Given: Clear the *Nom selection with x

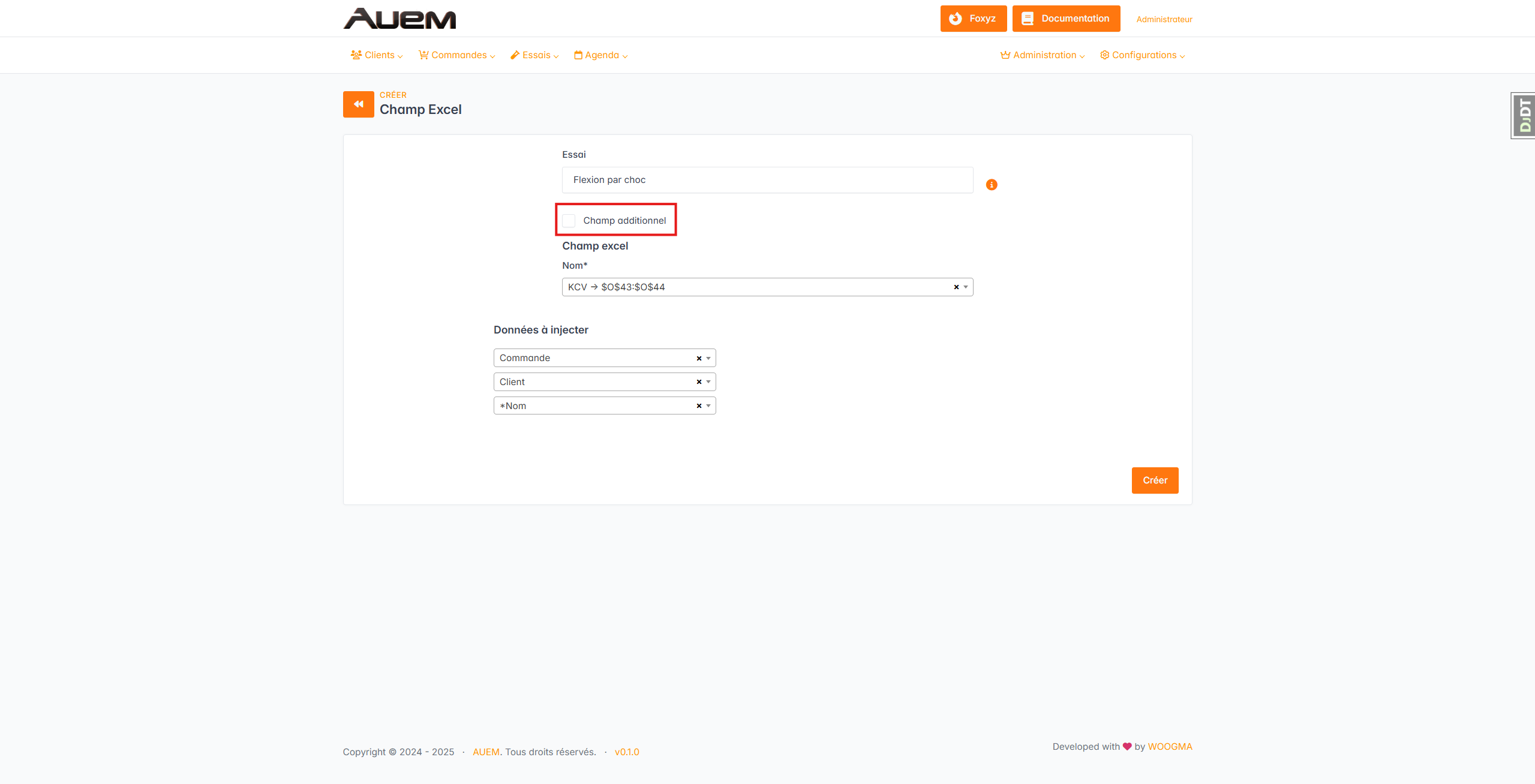Looking at the screenshot, I should click(x=699, y=406).
